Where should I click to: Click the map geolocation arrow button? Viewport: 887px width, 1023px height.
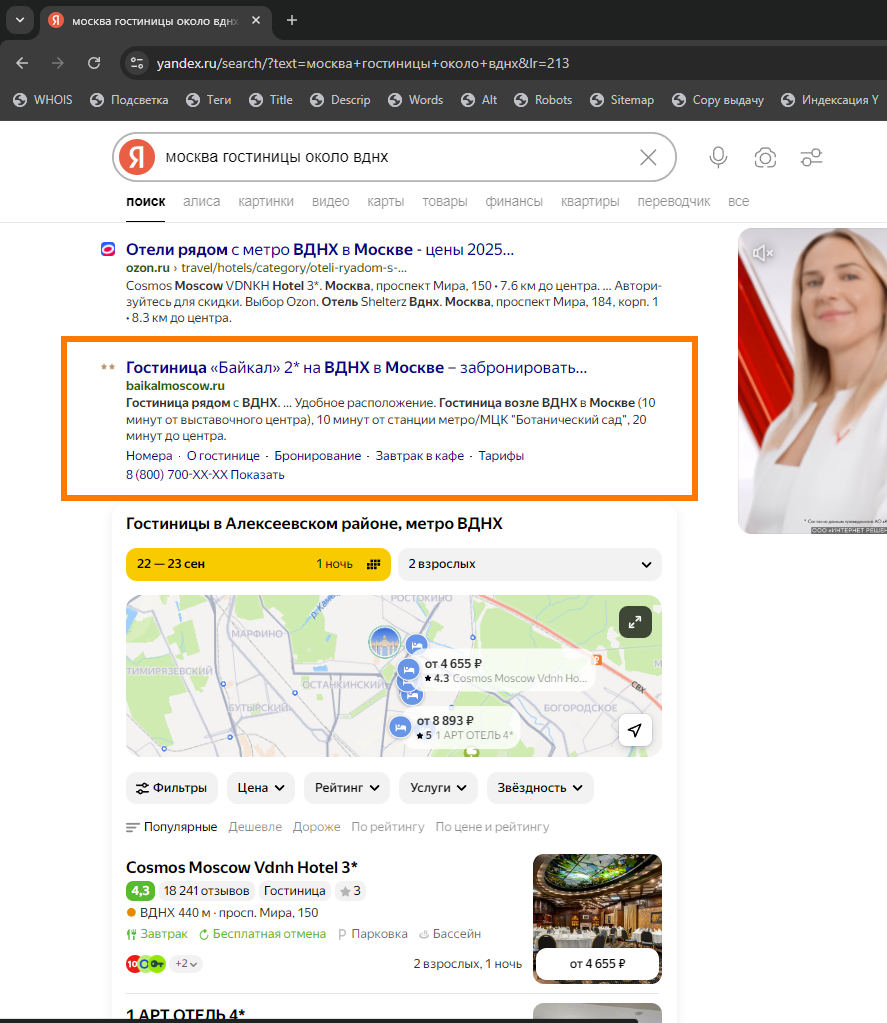(x=635, y=731)
